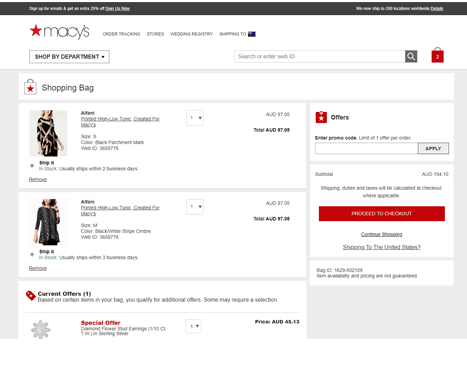
Task: Click the Shopping Bag star icon in header
Action: click(30, 87)
